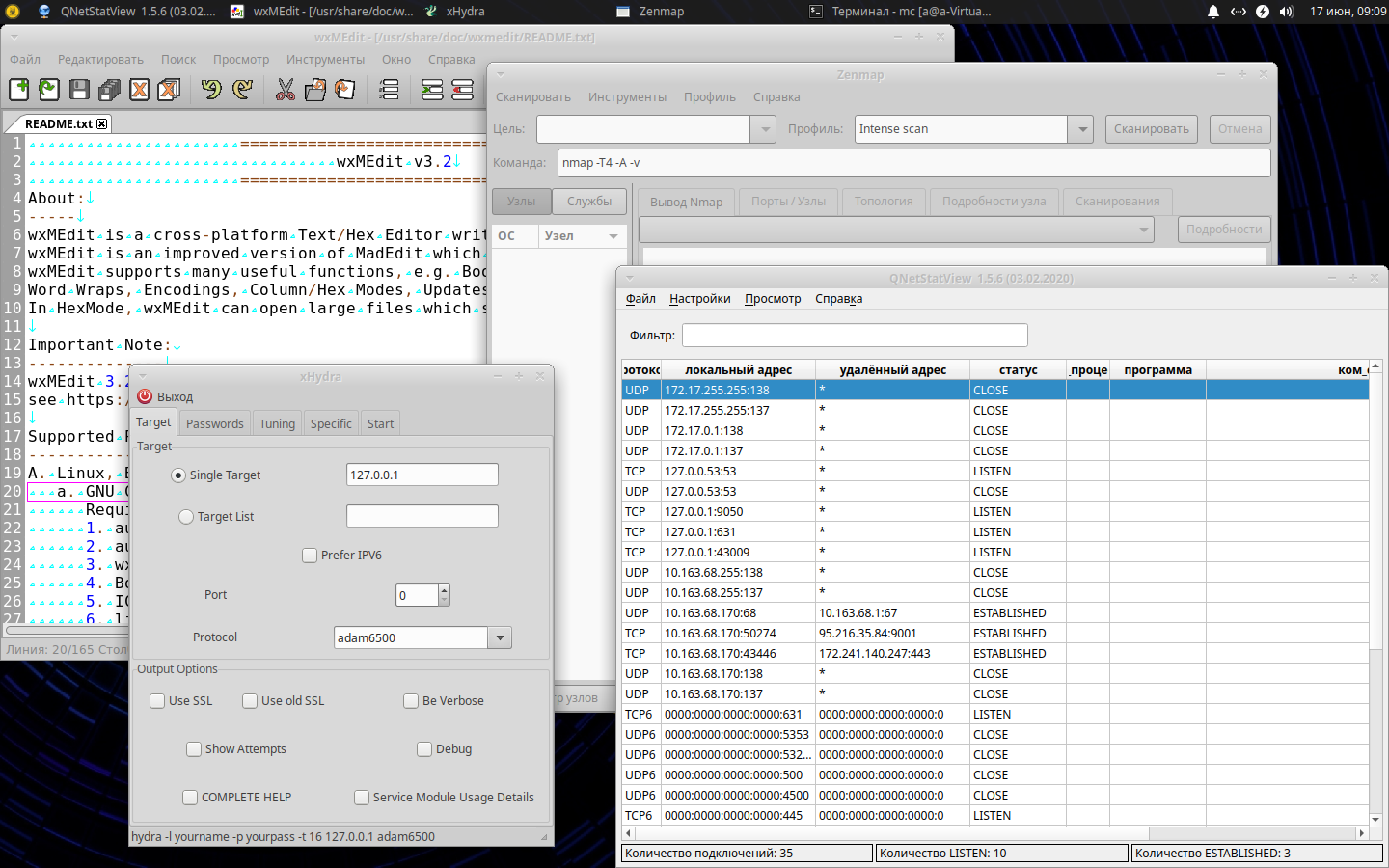Click the decrease indent icon in wxMEdit
Viewport: 1389px width, 868px height.
pos(463,90)
